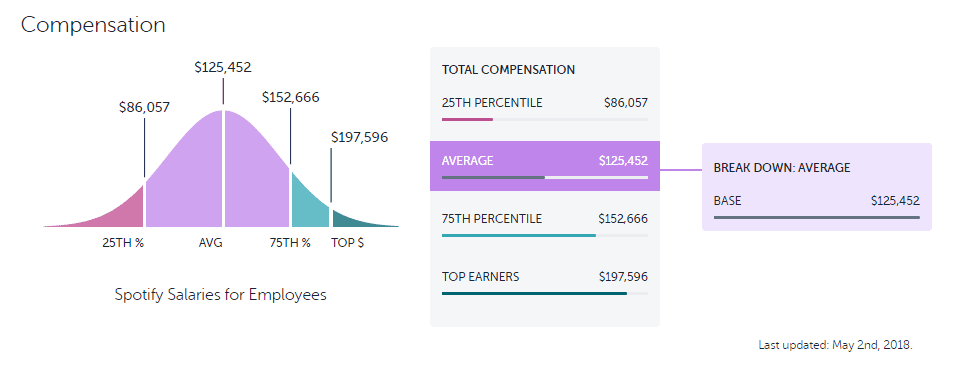Select the Average compensation row
Viewport: 972px width, 390px height.
click(x=545, y=166)
